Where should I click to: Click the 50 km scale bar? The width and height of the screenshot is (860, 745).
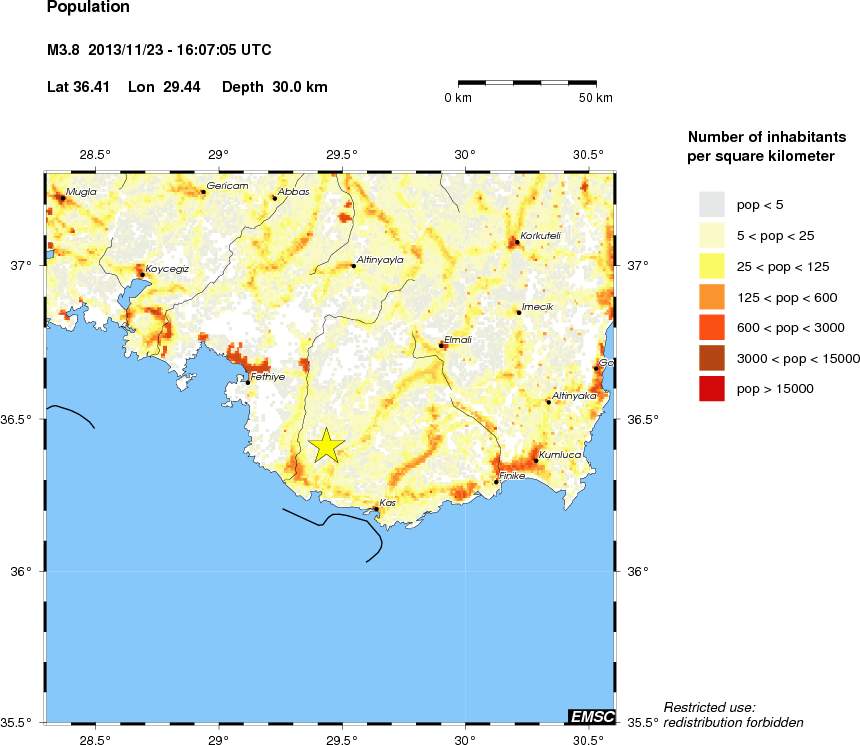click(527, 82)
